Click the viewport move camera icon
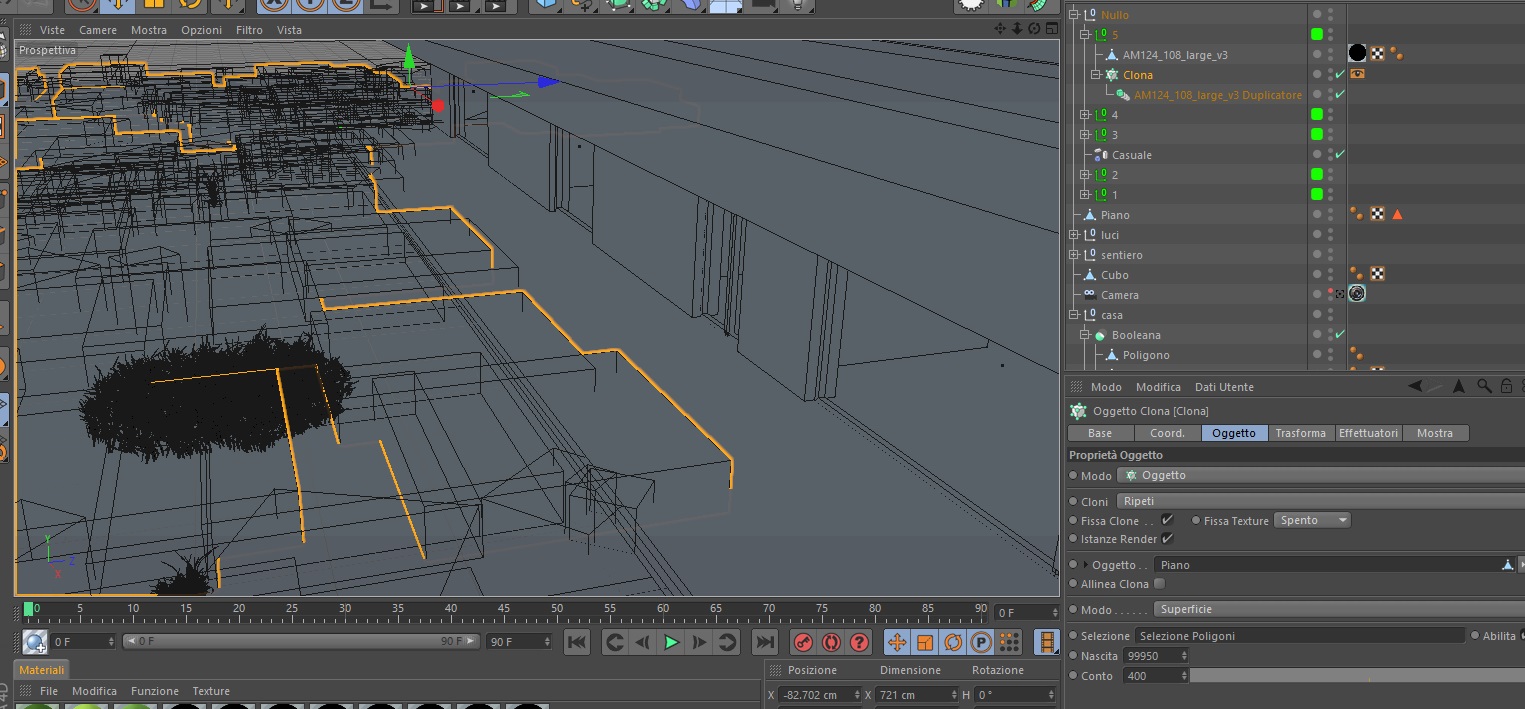The image size is (1525, 709). tap(1001, 29)
